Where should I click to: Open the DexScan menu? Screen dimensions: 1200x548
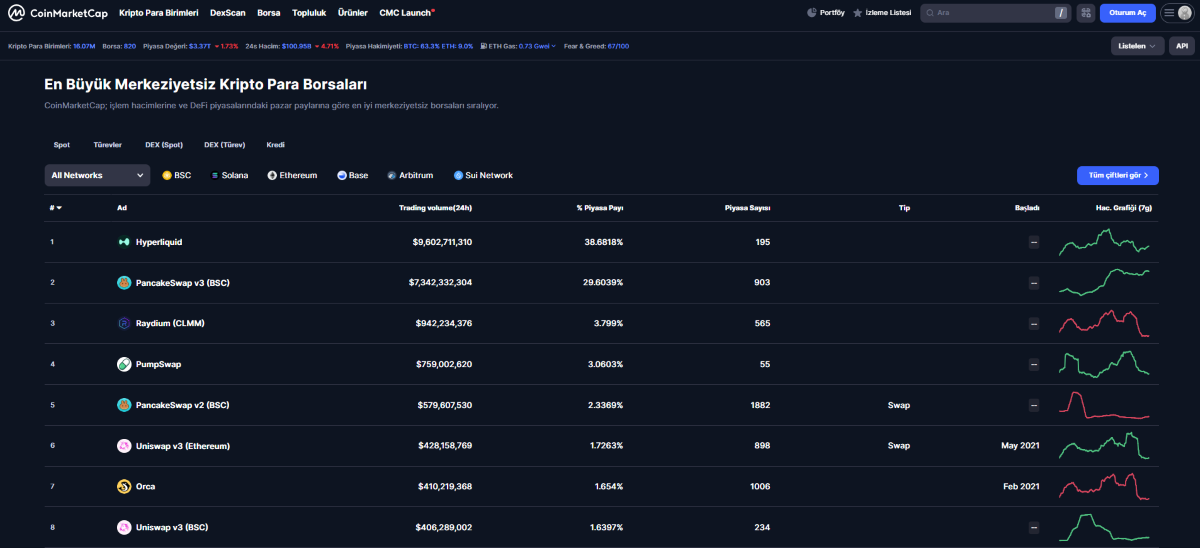(228, 13)
